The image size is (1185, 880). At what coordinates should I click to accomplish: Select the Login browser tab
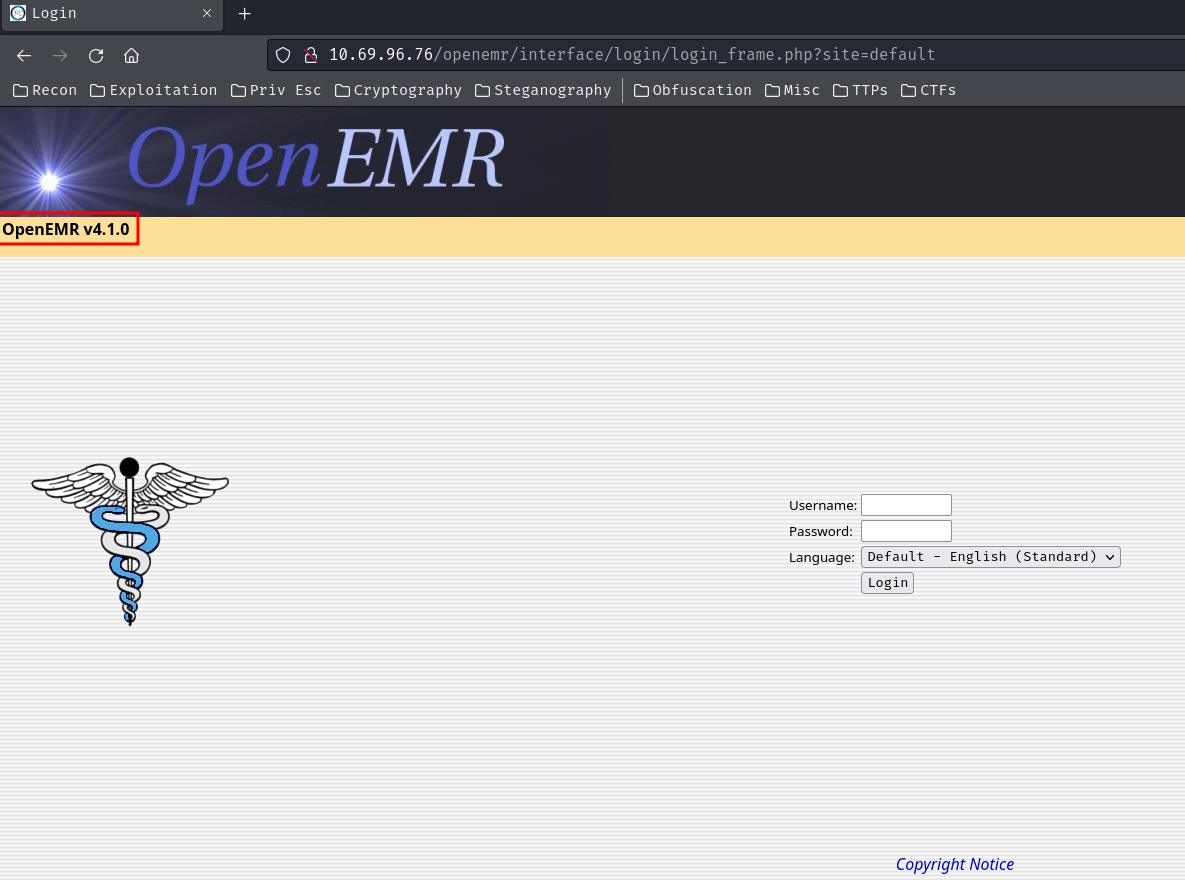(113, 14)
